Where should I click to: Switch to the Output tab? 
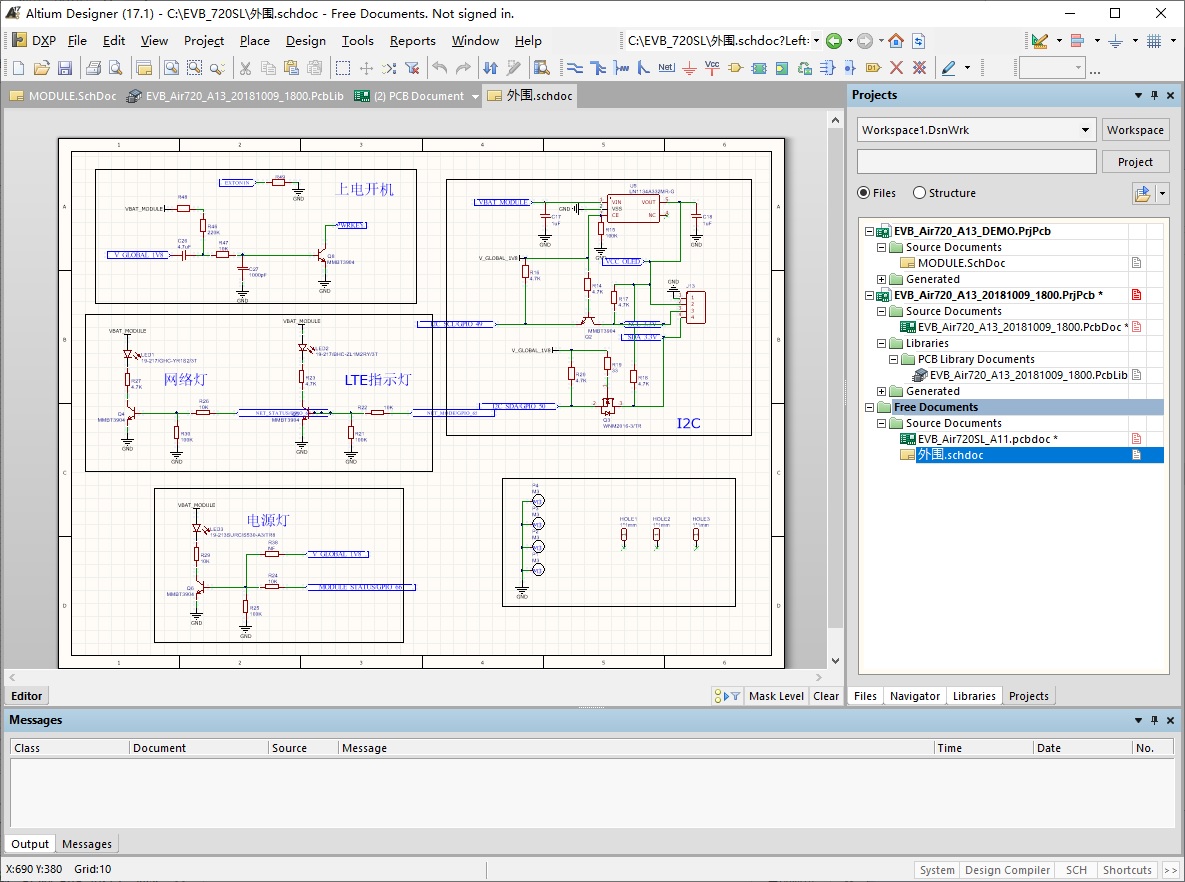tap(29, 844)
